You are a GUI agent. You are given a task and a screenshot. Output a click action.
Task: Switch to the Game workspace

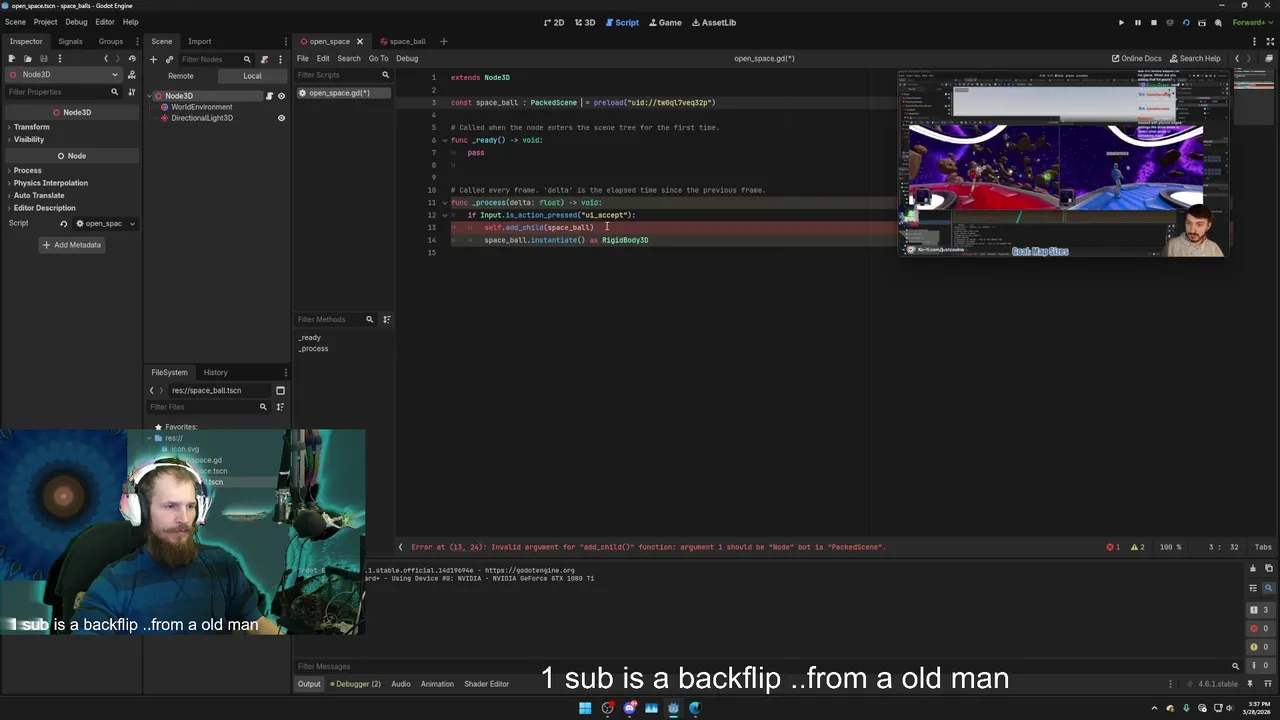(665, 22)
